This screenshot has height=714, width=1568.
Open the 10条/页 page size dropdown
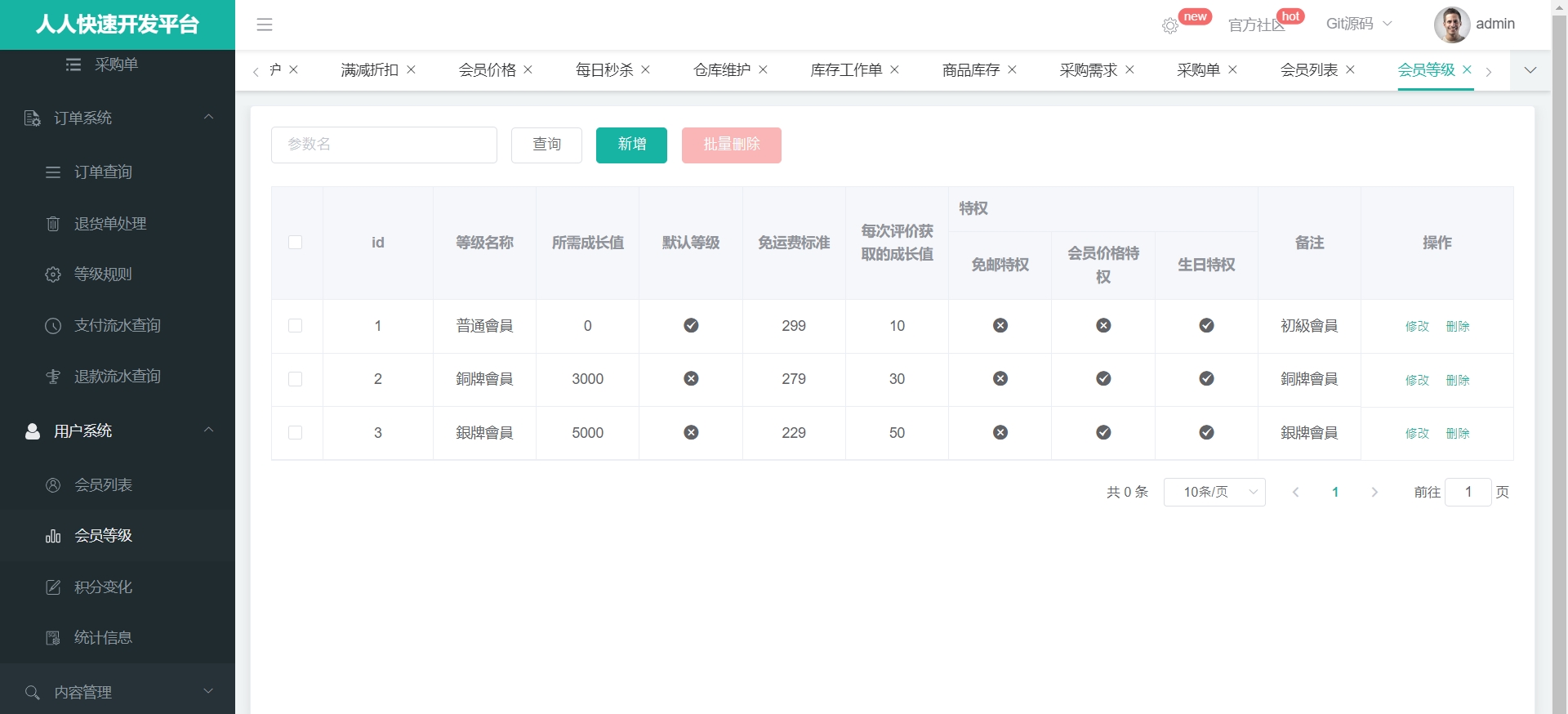coord(1214,492)
